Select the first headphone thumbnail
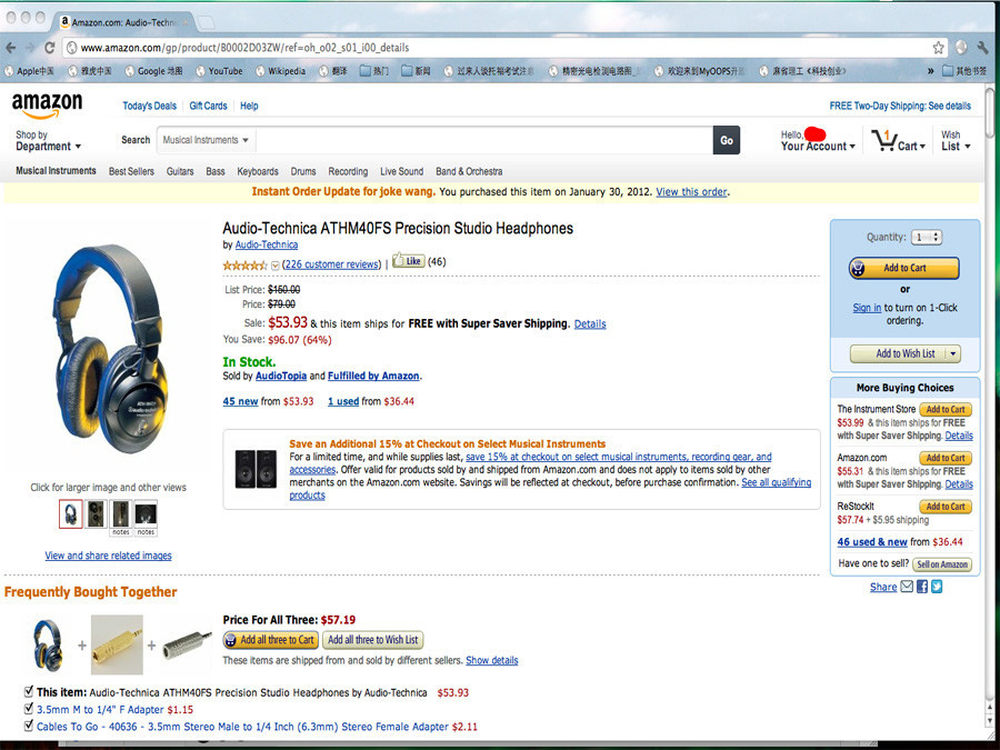1000x750 pixels. point(71,513)
